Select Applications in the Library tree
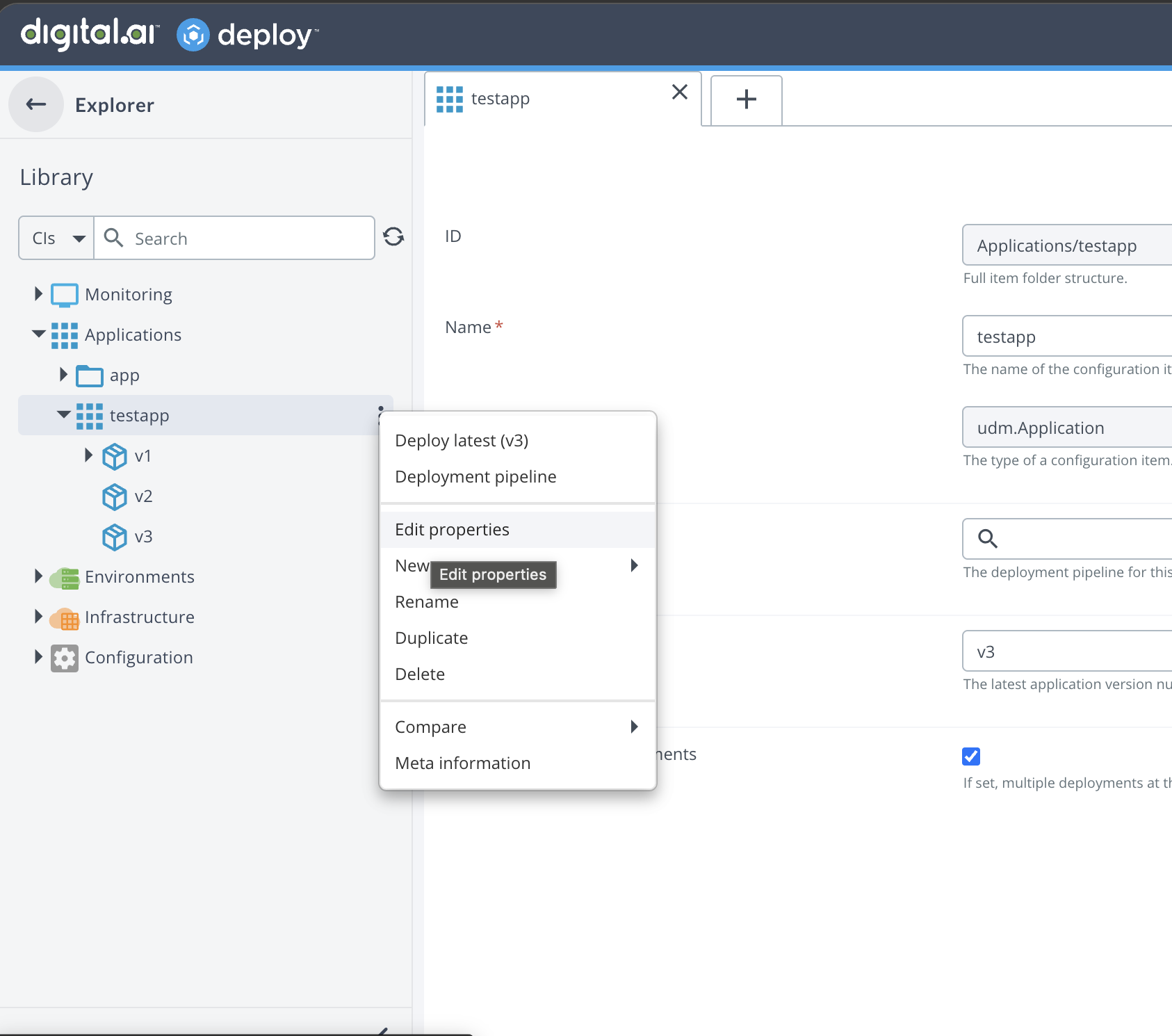 click(x=133, y=335)
